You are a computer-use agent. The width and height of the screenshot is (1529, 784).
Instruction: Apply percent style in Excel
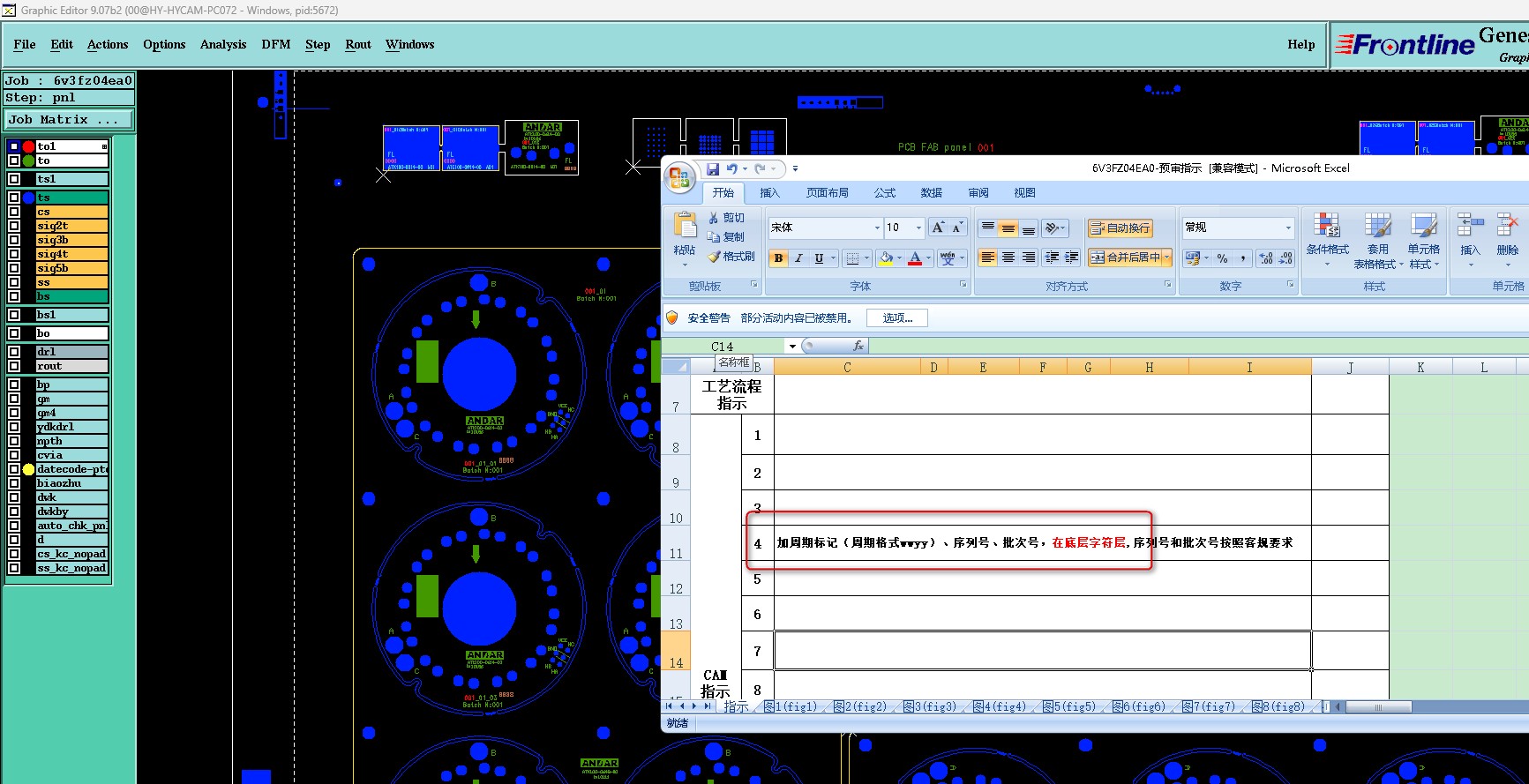(x=1222, y=258)
